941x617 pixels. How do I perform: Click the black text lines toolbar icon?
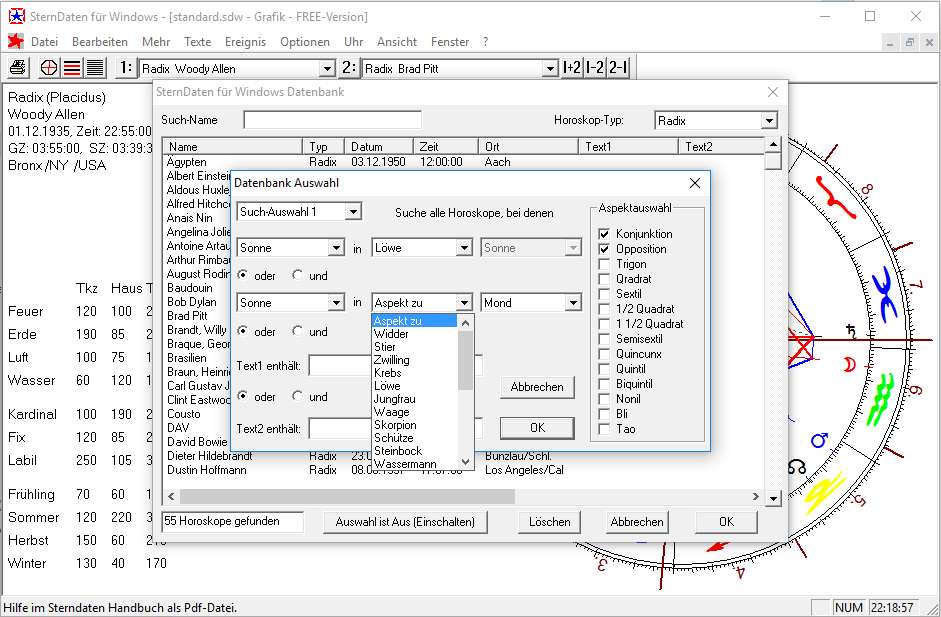95,68
